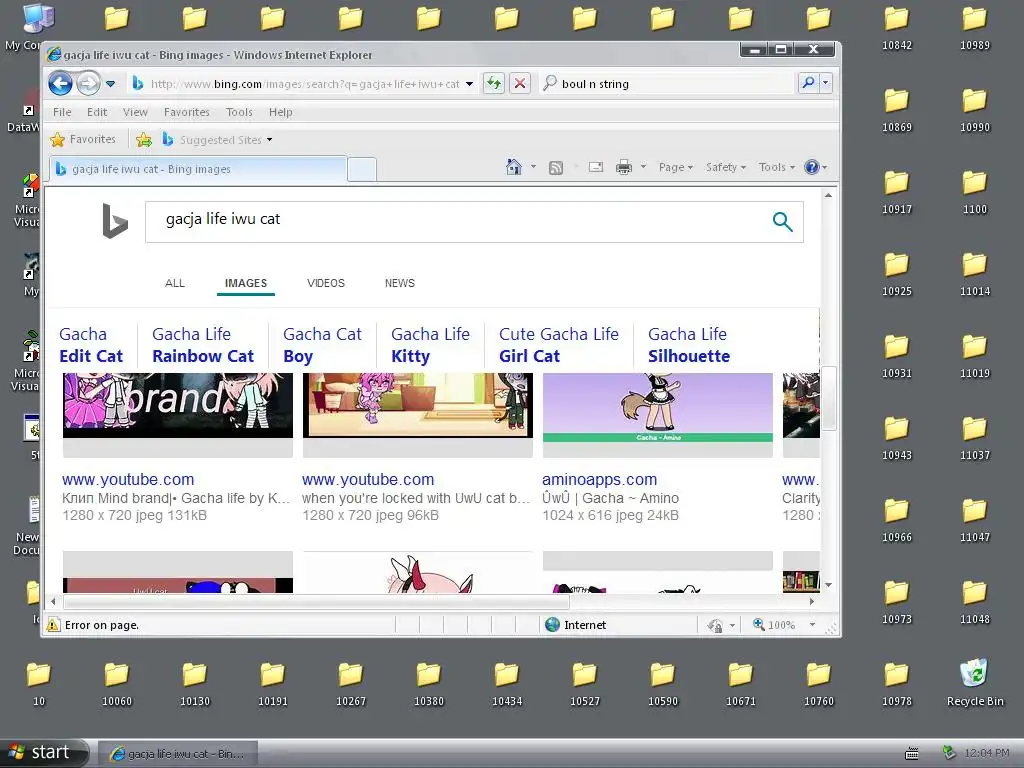Click the Bing search magnifier icon
1024x768 pixels.
tap(782, 222)
